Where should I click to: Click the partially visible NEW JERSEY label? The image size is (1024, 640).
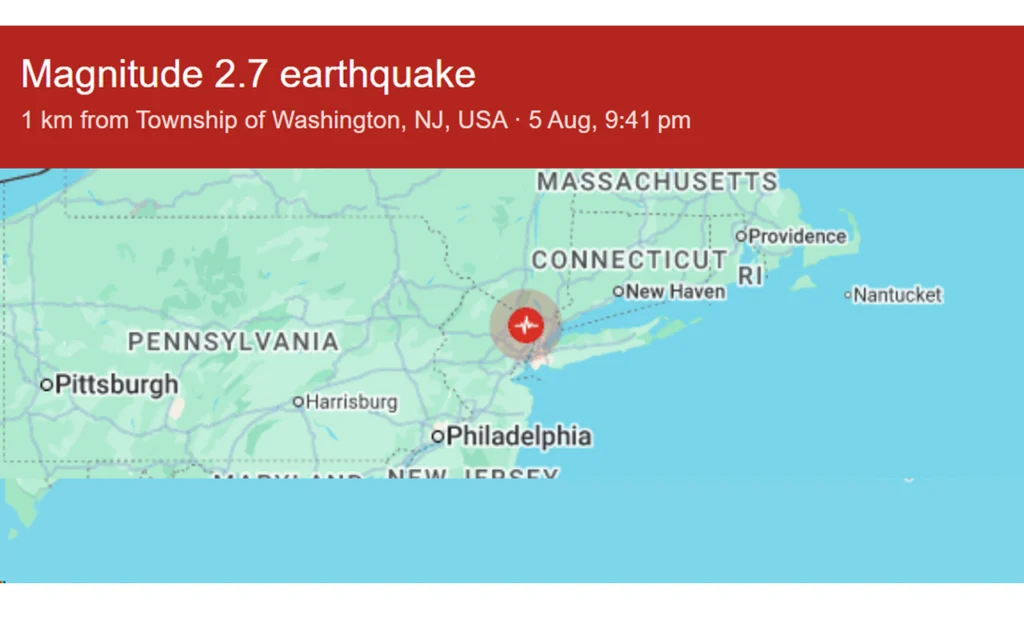pos(473,473)
